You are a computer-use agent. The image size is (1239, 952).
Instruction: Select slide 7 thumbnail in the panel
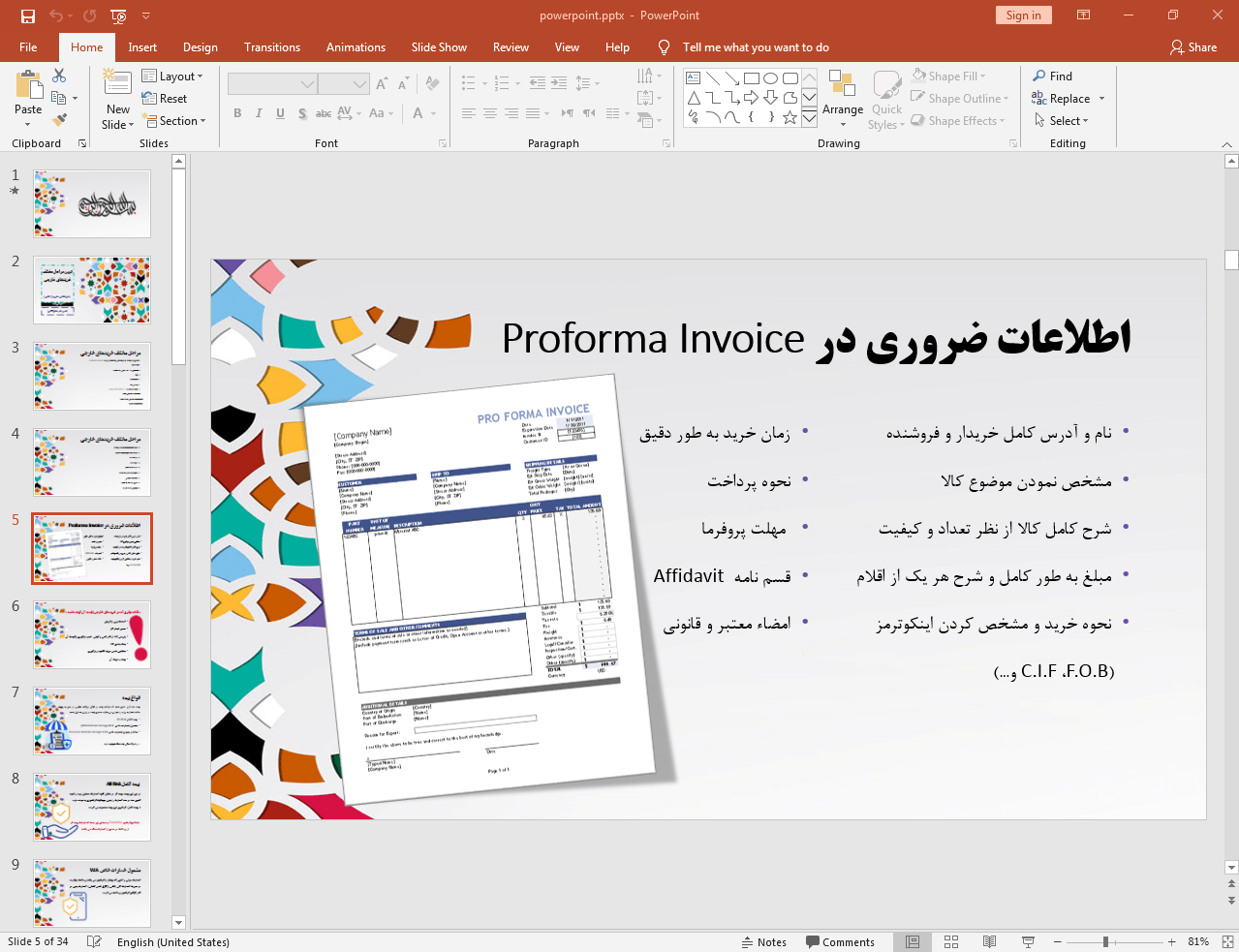(91, 721)
